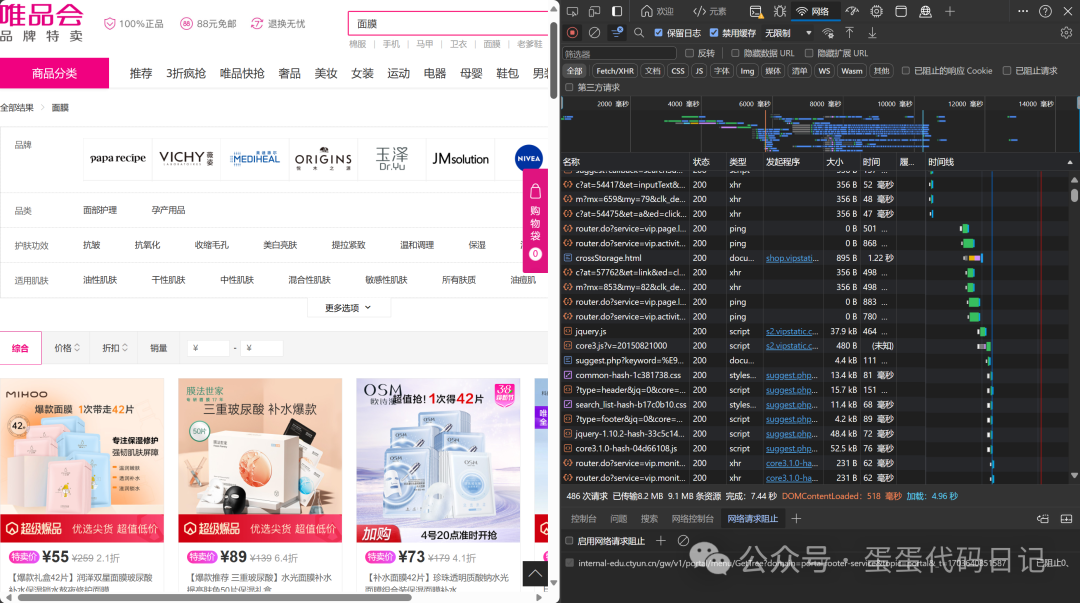1080x603 pixels.
Task: Open the Security icon tab in DevTools
Action: 926,11
